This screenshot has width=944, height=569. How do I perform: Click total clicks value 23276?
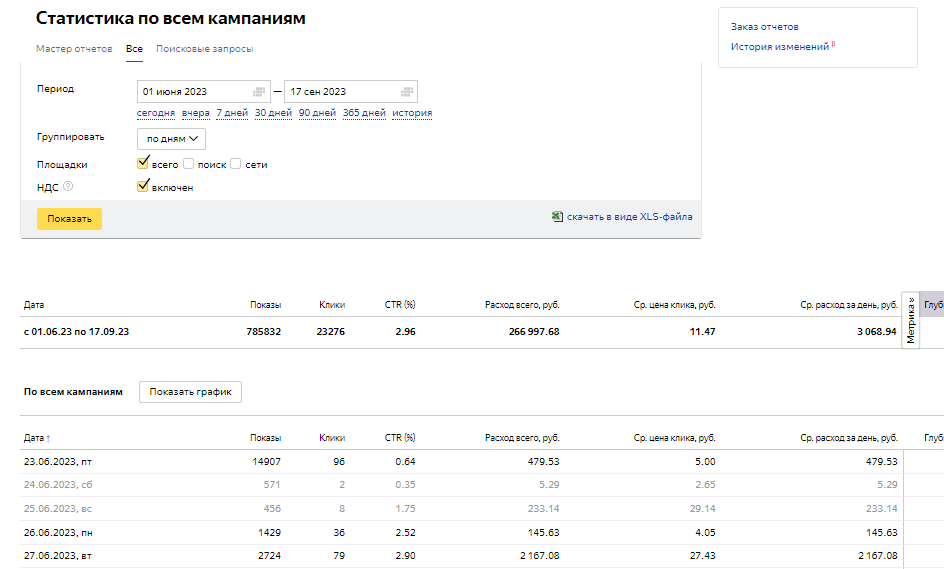(x=331, y=332)
